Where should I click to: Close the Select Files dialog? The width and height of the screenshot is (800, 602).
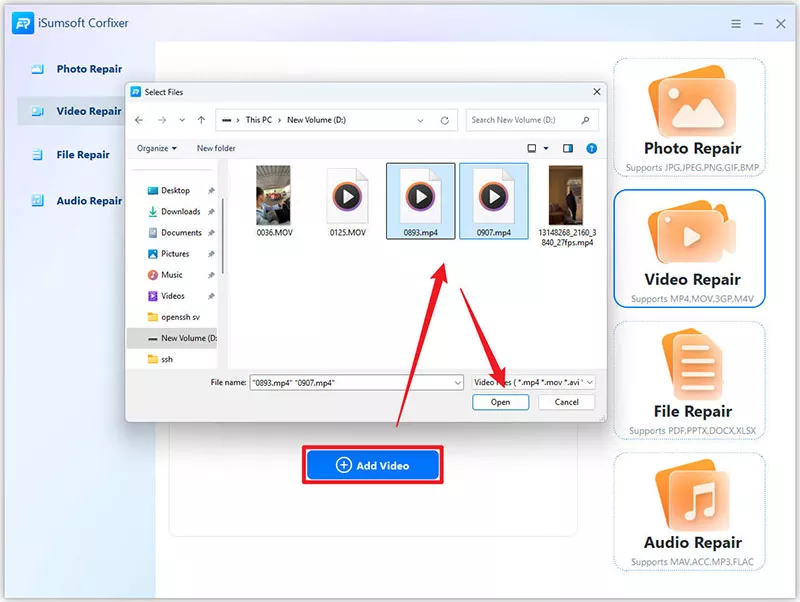pos(596,92)
